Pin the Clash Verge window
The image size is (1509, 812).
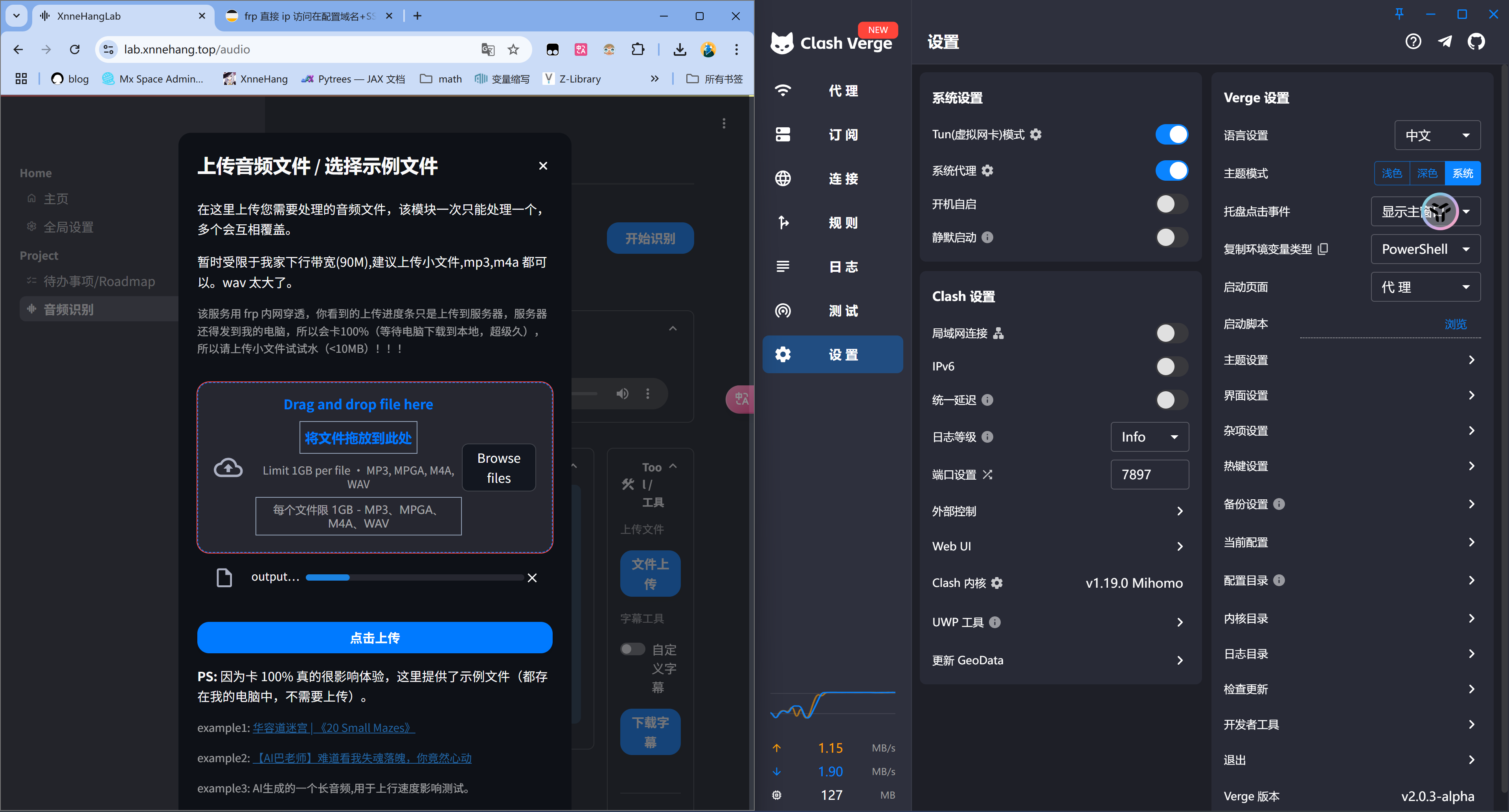click(1399, 14)
